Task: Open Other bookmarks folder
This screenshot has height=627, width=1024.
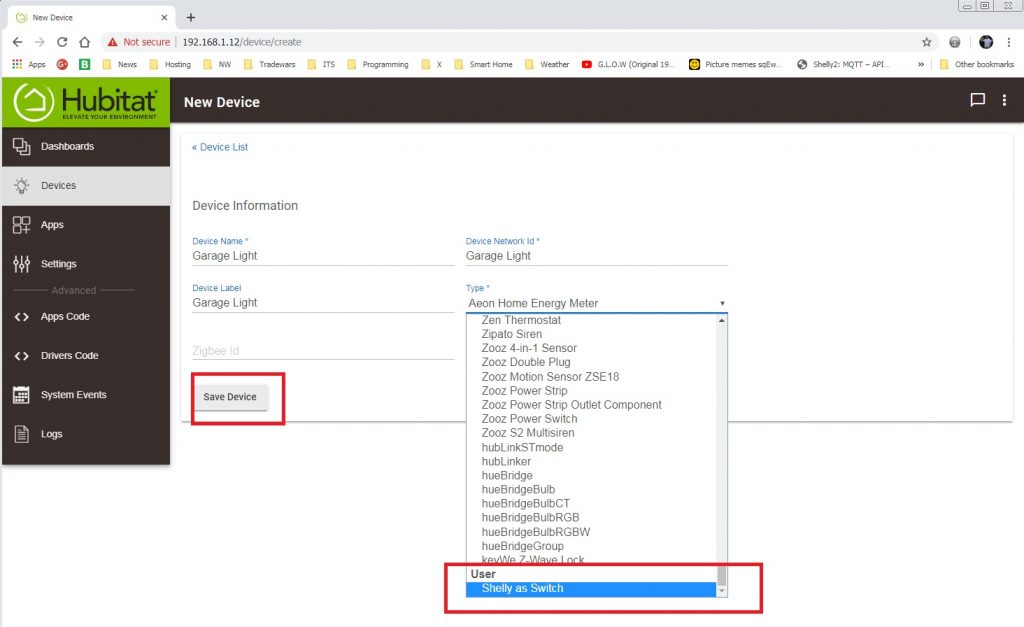Action: 976,64
